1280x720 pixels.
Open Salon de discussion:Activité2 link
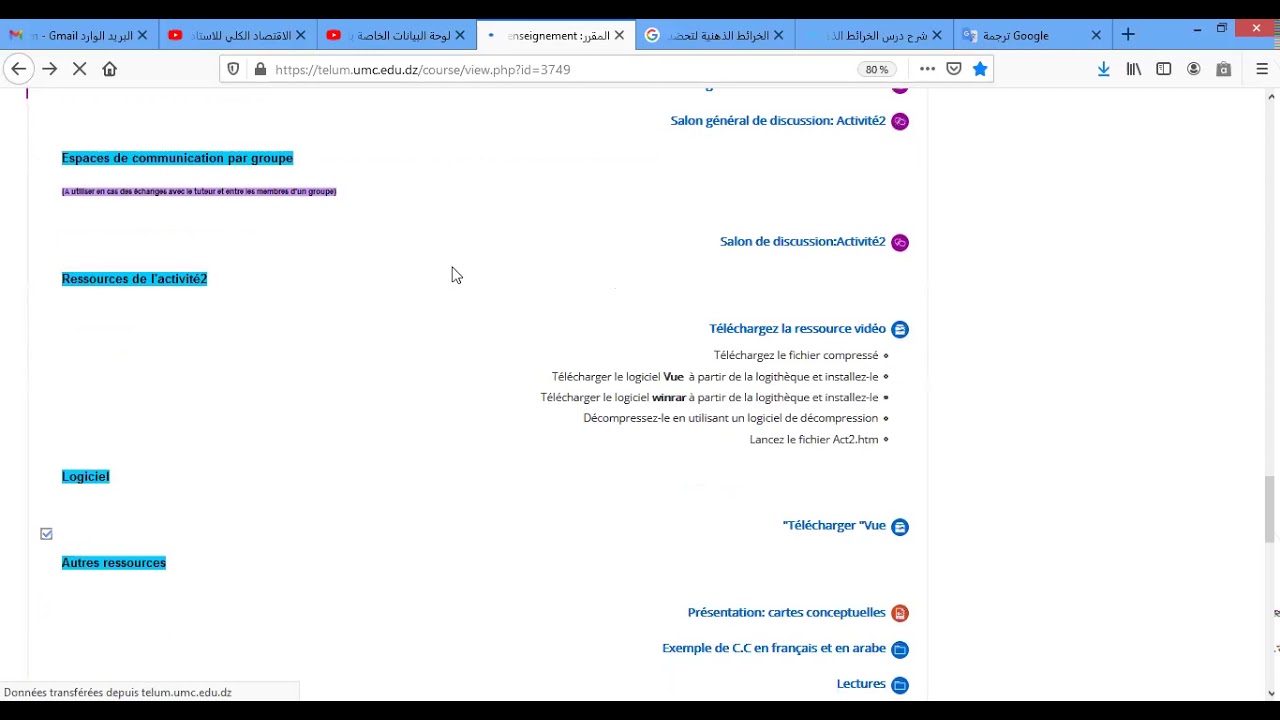[x=803, y=242]
